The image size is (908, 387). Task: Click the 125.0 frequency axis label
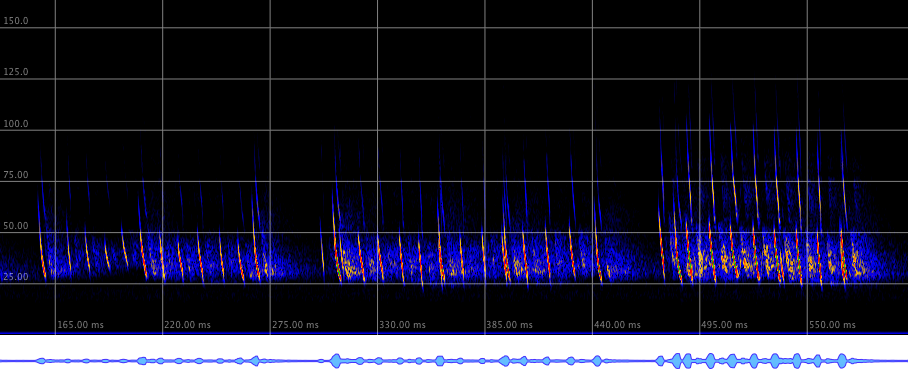click(x=16, y=72)
